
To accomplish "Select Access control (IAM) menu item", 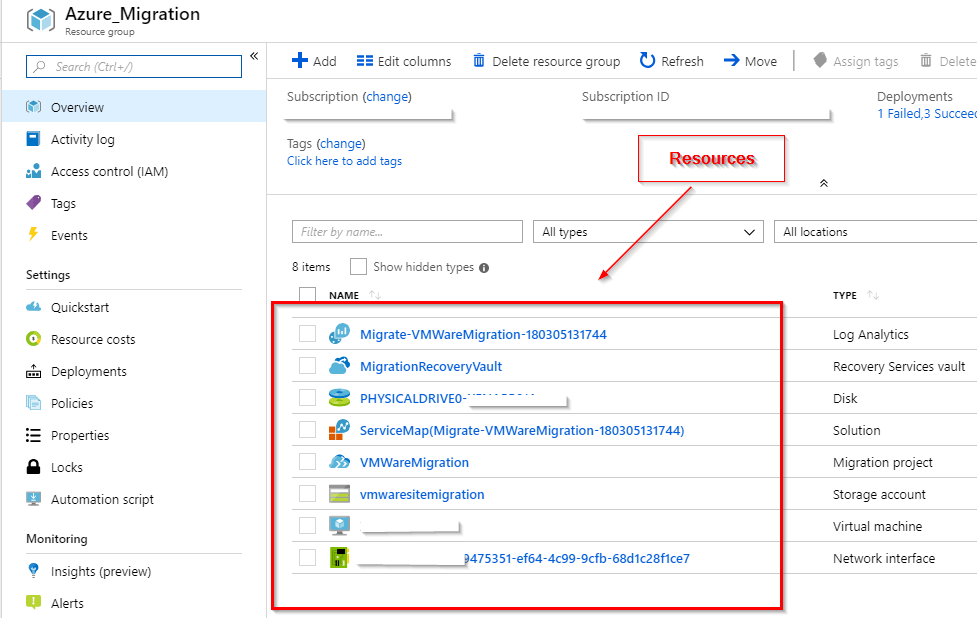I will [109, 171].
